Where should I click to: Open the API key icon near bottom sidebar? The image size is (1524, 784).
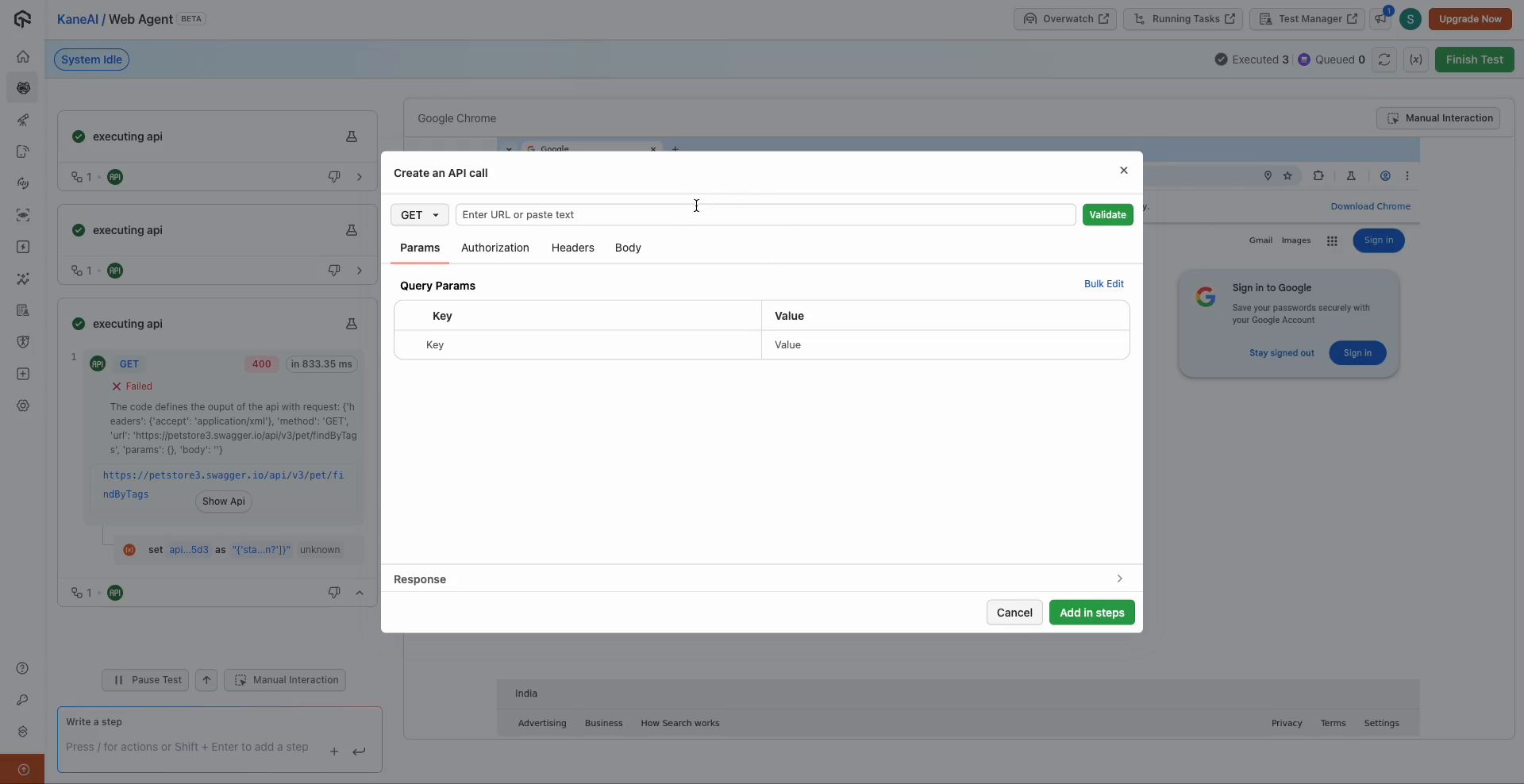(x=23, y=701)
